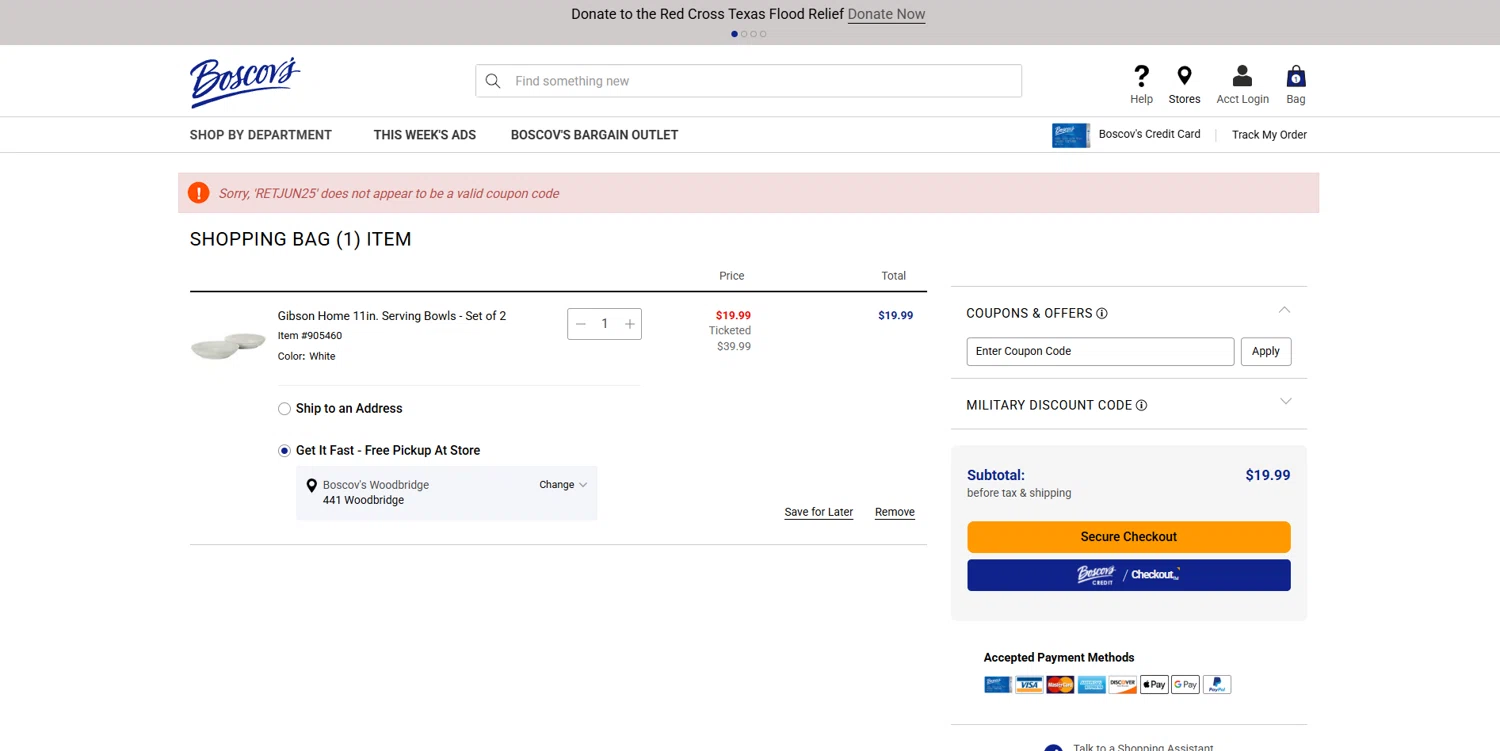Click the $19.99 subtotal amount
The width and height of the screenshot is (1500, 751).
(1268, 475)
